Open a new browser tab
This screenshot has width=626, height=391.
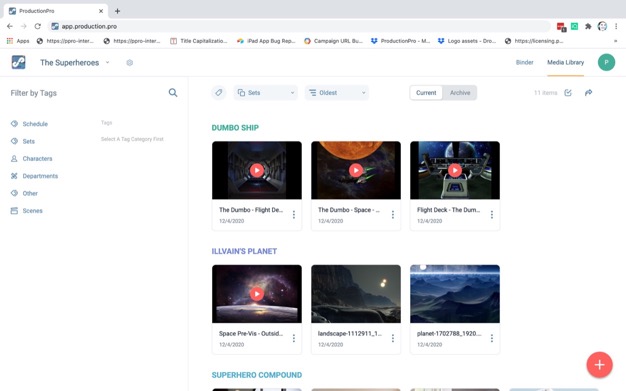point(117,11)
